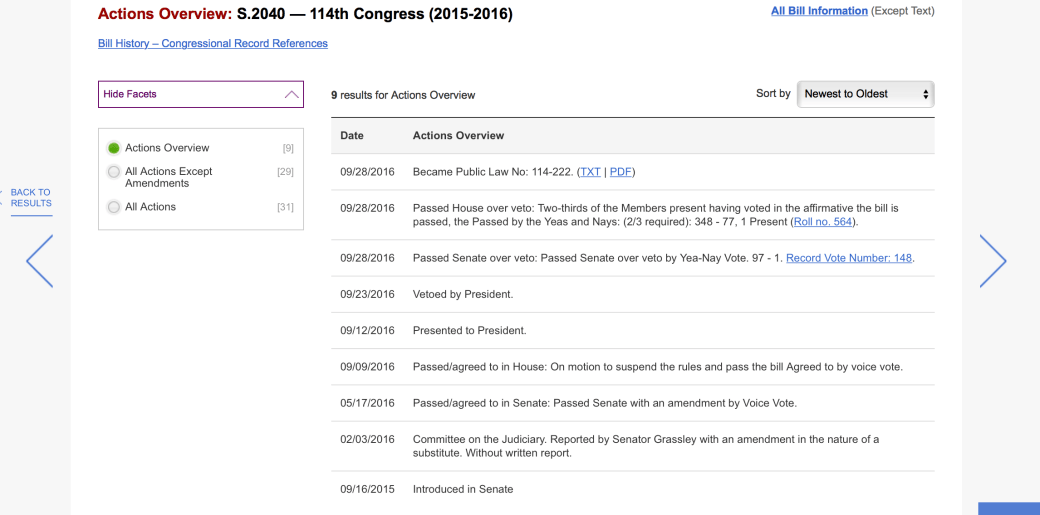Select All Actions Except Amendments option
This screenshot has width=1040, height=515.
coord(114,172)
